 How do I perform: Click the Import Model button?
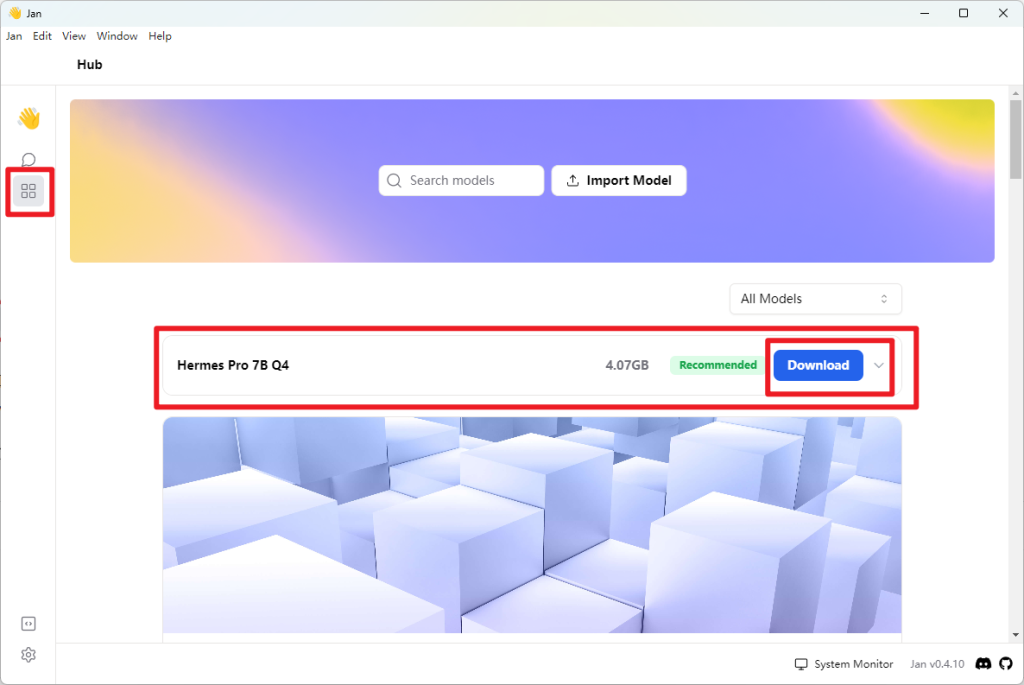[x=619, y=181]
